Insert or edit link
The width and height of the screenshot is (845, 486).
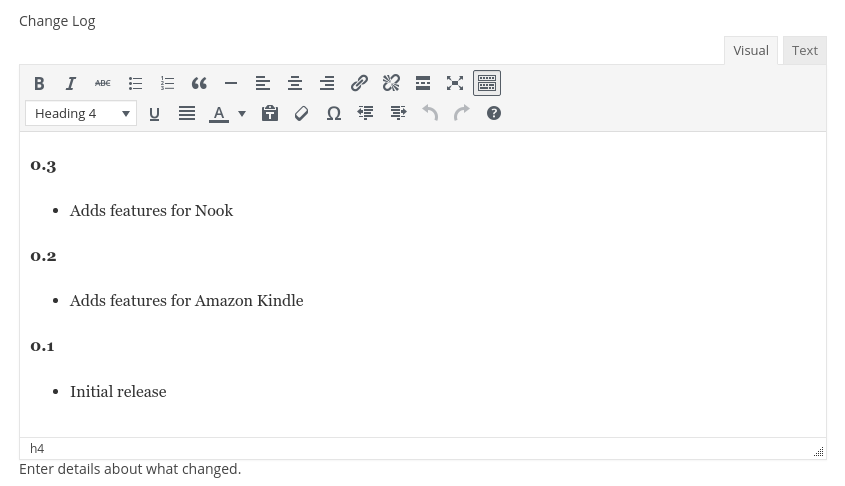click(x=359, y=83)
